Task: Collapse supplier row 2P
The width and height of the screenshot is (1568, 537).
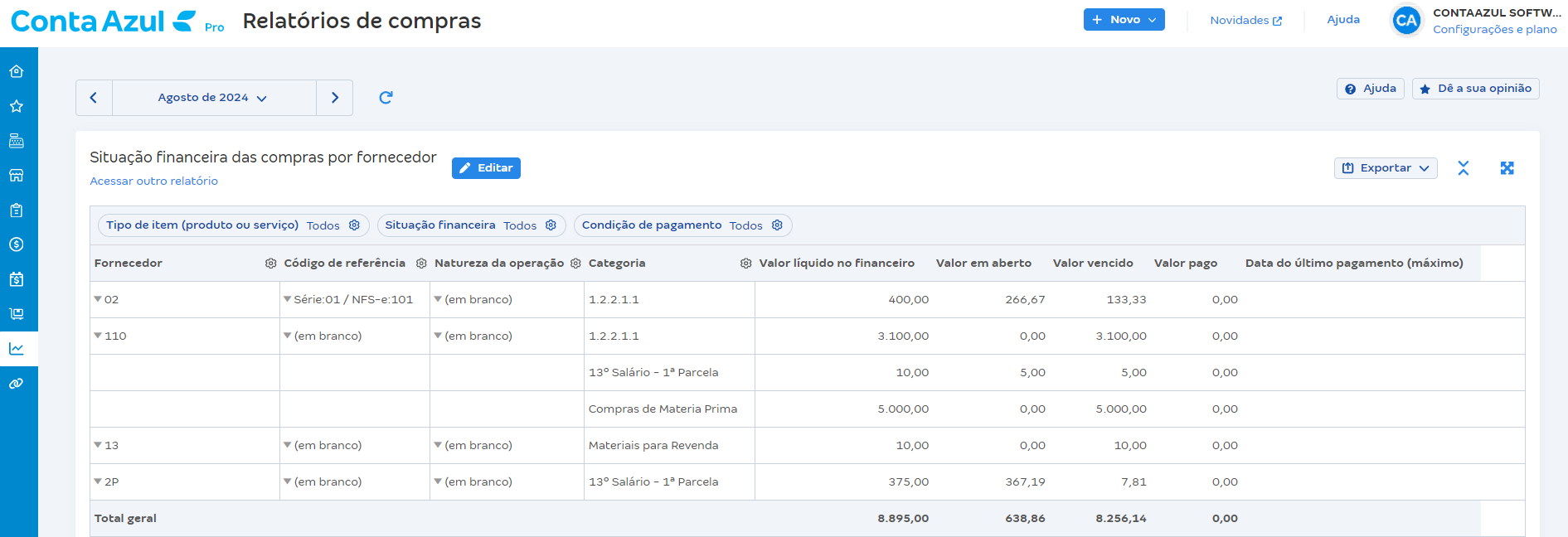Action: click(98, 481)
